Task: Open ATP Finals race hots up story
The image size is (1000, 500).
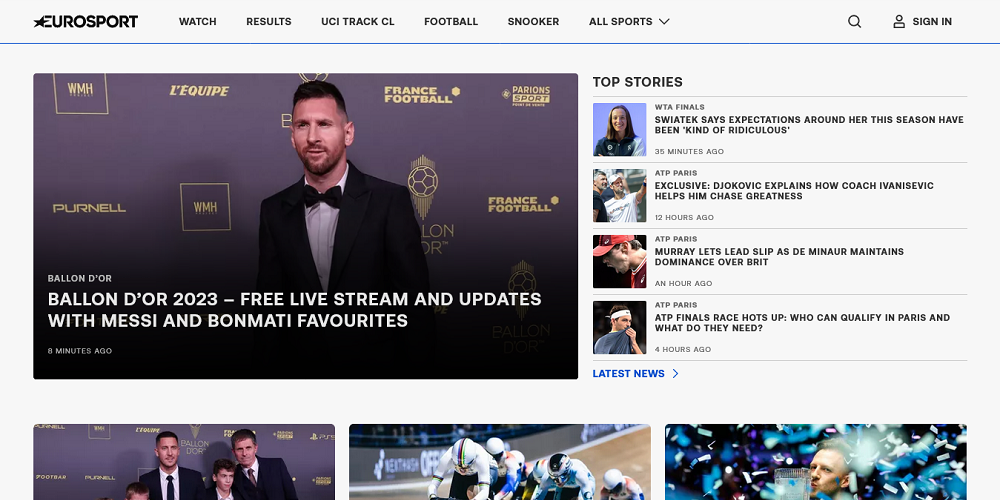Action: pos(802,323)
